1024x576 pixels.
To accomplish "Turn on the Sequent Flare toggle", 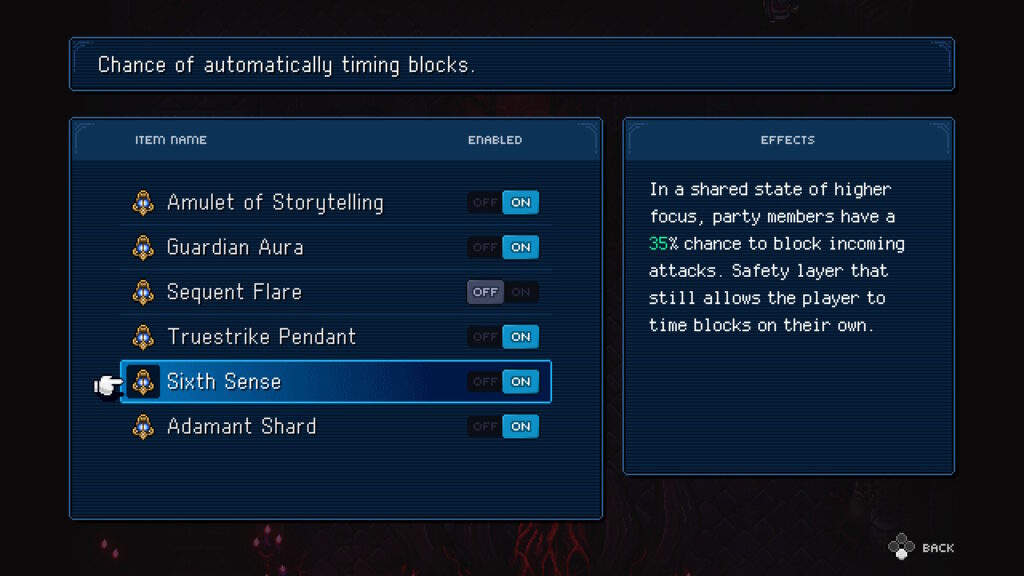I will click(x=520, y=292).
